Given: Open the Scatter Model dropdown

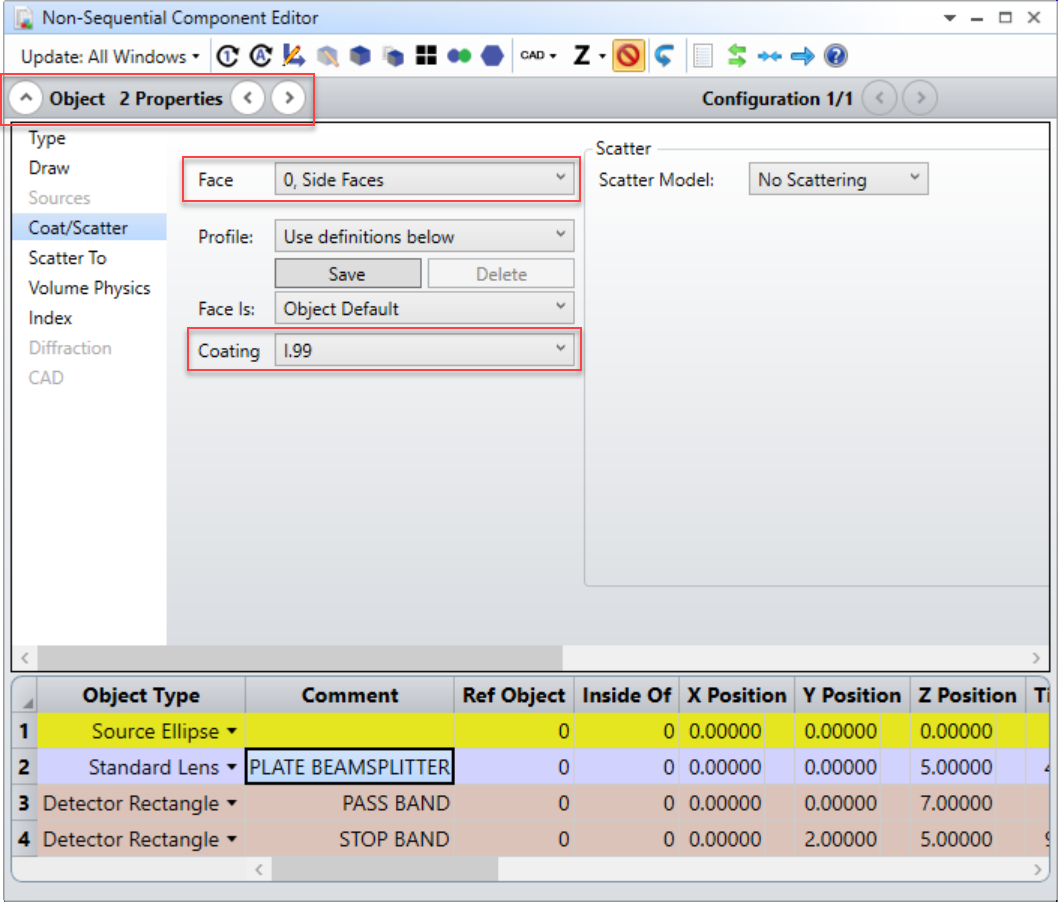Looking at the screenshot, I should tap(838, 179).
